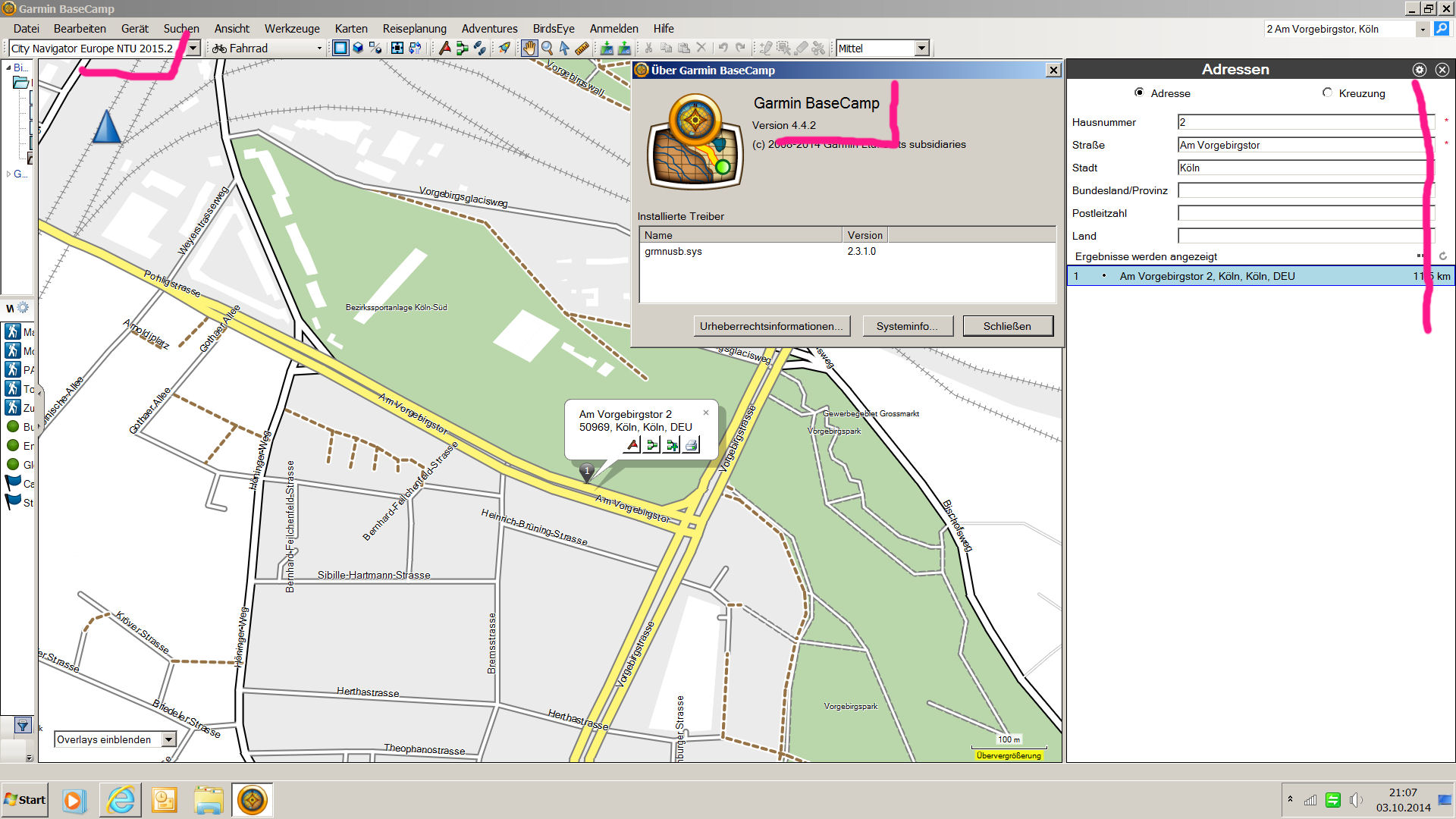Open the Bearbeiten menu

coord(80,29)
